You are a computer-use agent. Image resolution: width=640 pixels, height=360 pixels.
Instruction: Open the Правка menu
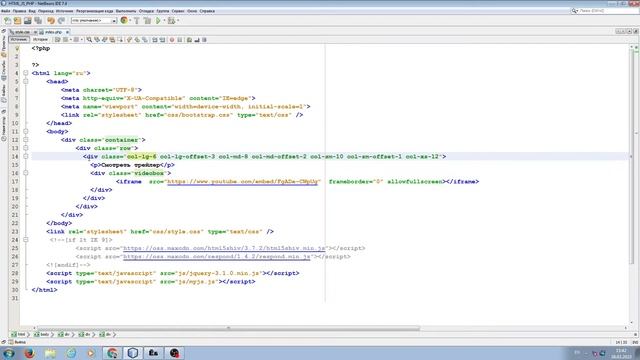(19, 11)
